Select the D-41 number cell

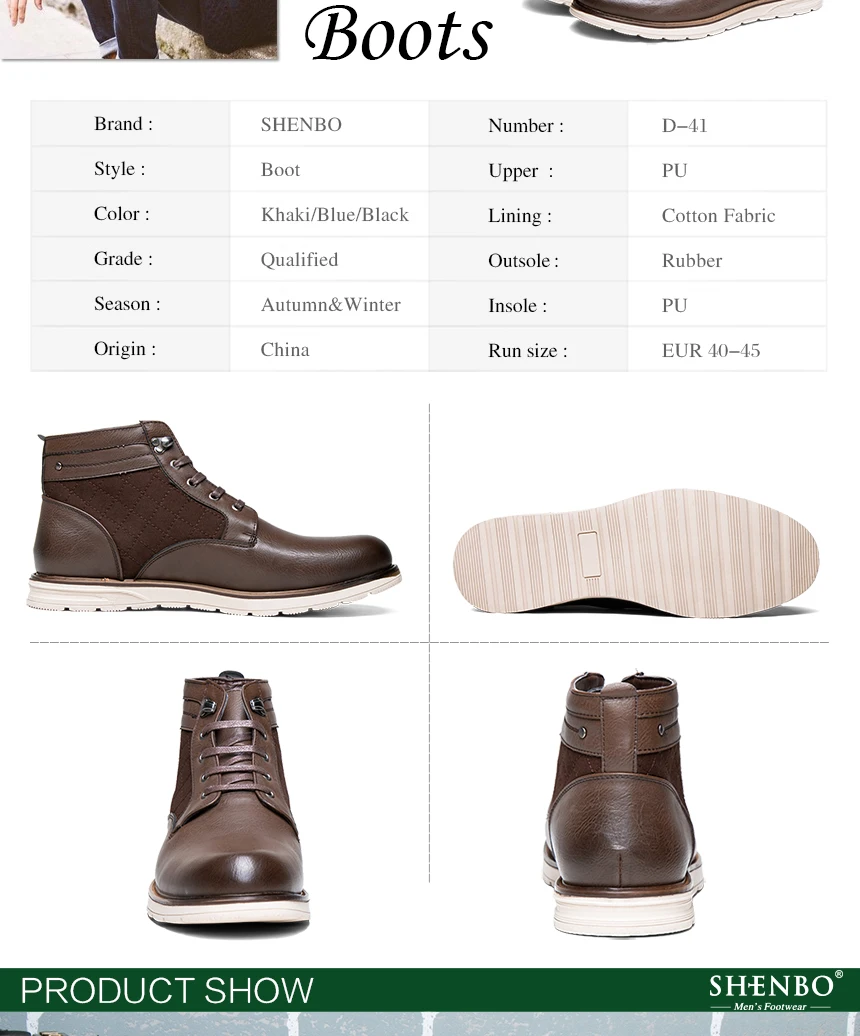(x=727, y=124)
